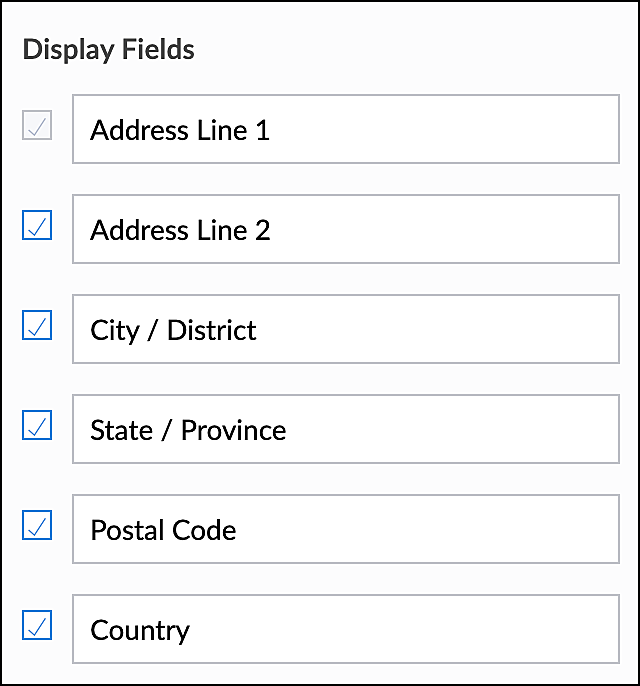The height and width of the screenshot is (686, 640).
Task: Edit the Postal Code label field
Action: pos(345,529)
